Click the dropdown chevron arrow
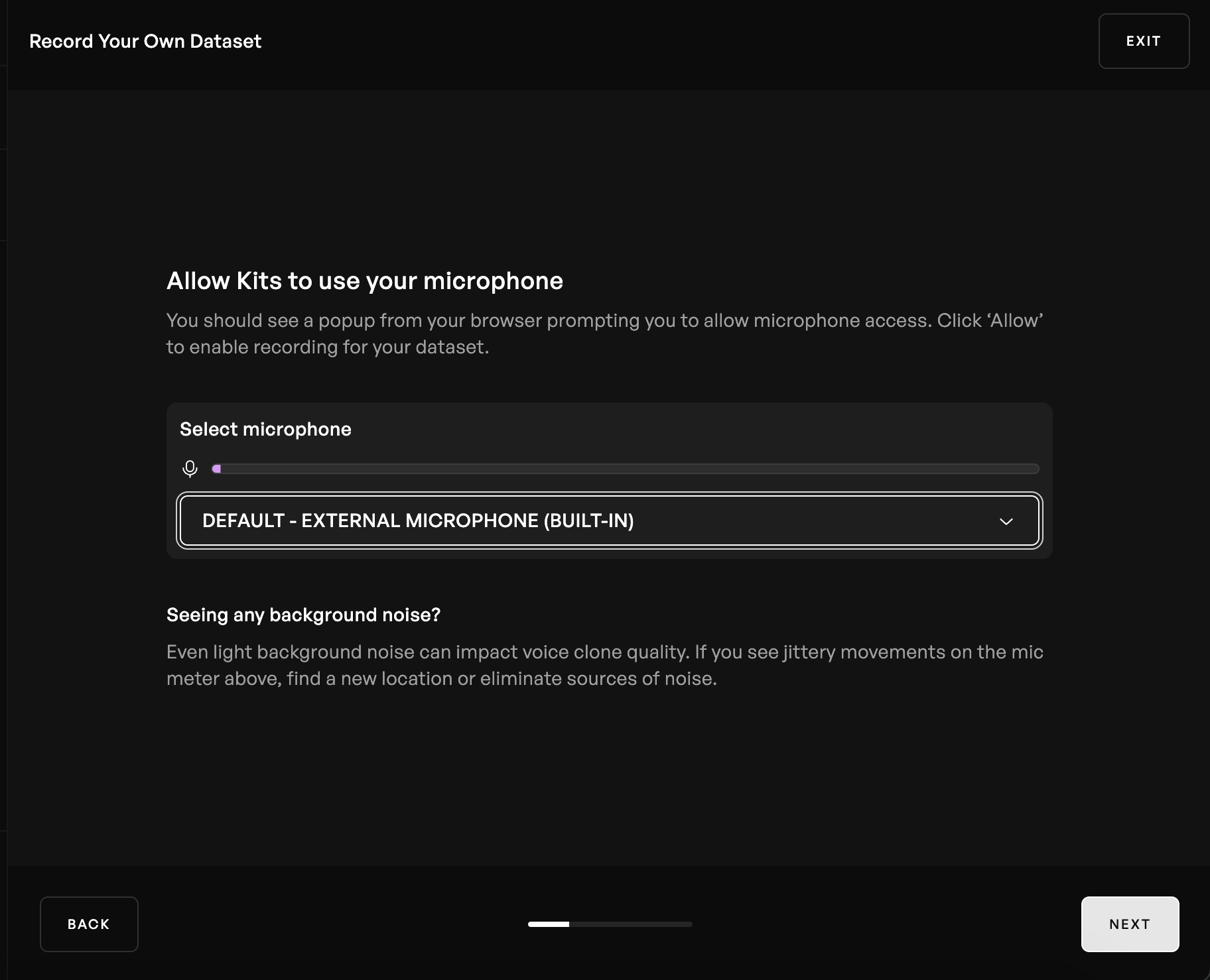 [x=1006, y=521]
